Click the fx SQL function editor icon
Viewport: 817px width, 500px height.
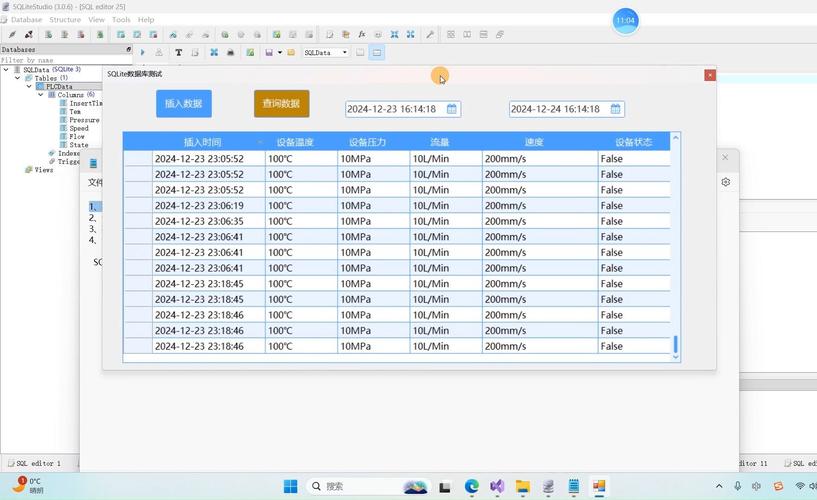pyautogui.click(x=362, y=35)
